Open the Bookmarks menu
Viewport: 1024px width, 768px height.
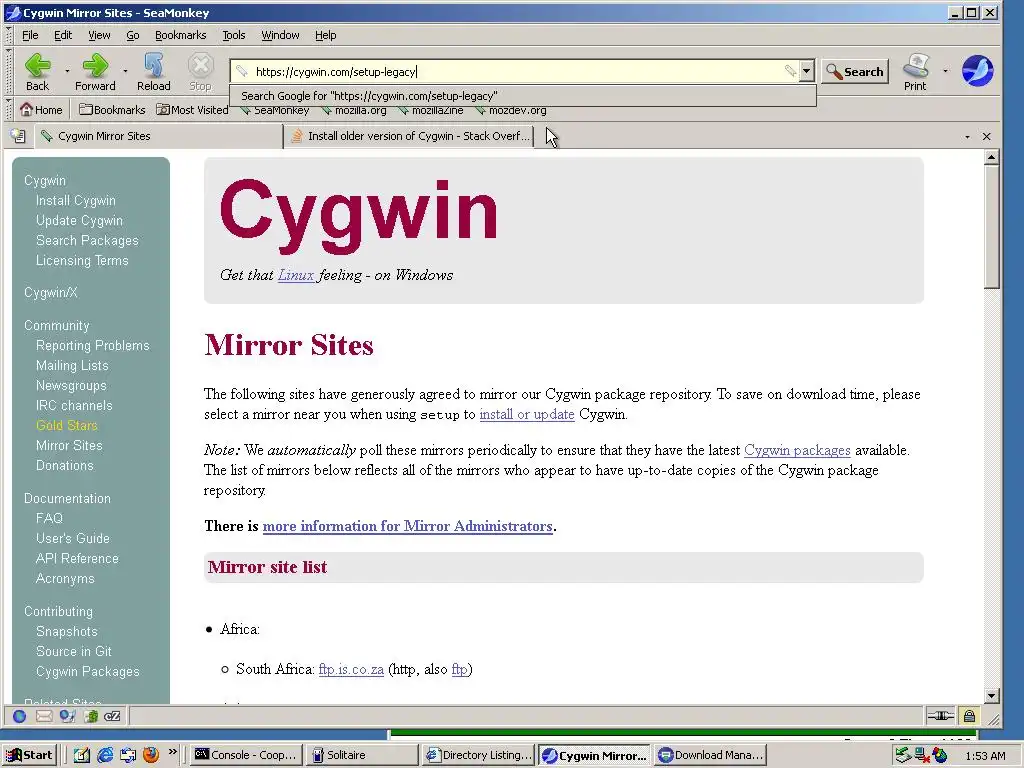coord(180,35)
